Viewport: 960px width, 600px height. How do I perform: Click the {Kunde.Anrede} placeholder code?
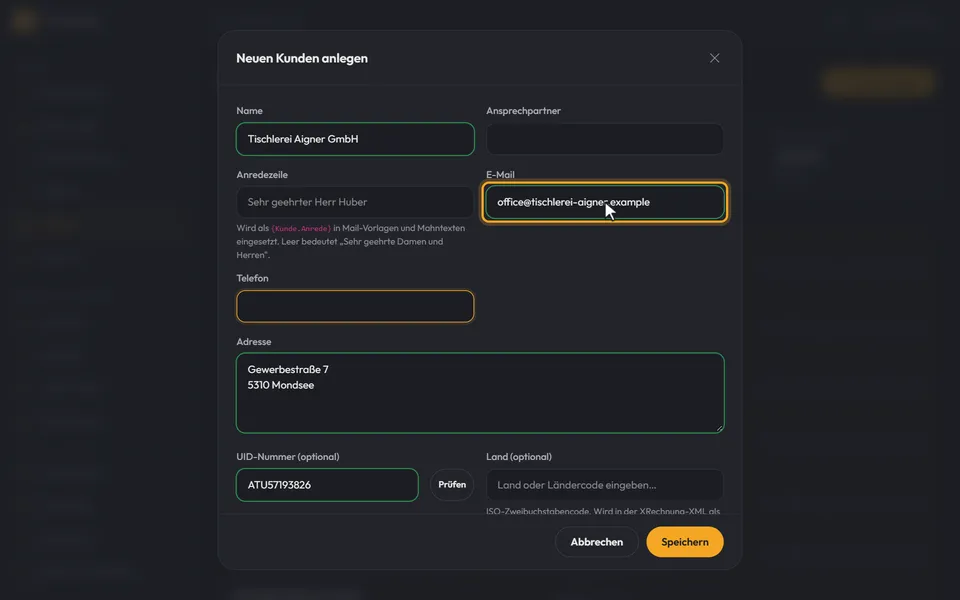(301, 228)
